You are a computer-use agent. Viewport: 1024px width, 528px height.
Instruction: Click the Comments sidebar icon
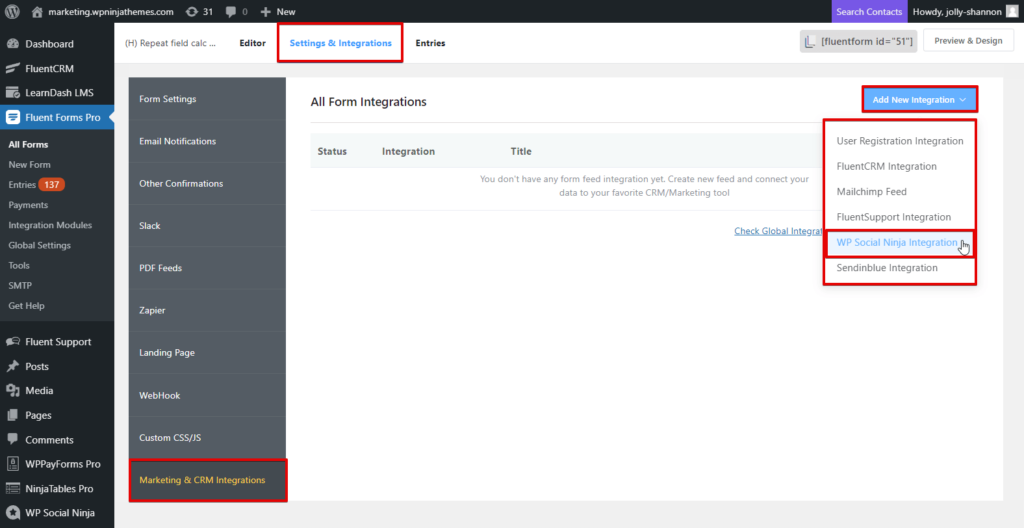[x=12, y=440]
